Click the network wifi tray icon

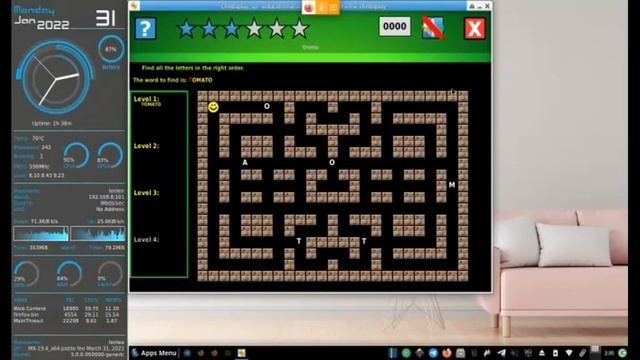tap(569, 353)
